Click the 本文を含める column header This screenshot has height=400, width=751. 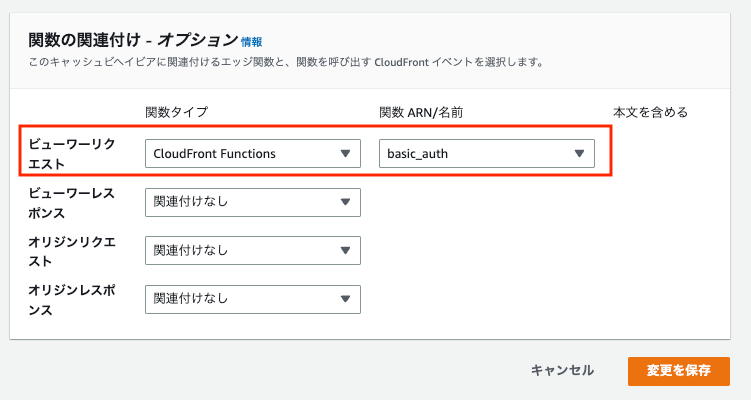click(x=650, y=112)
